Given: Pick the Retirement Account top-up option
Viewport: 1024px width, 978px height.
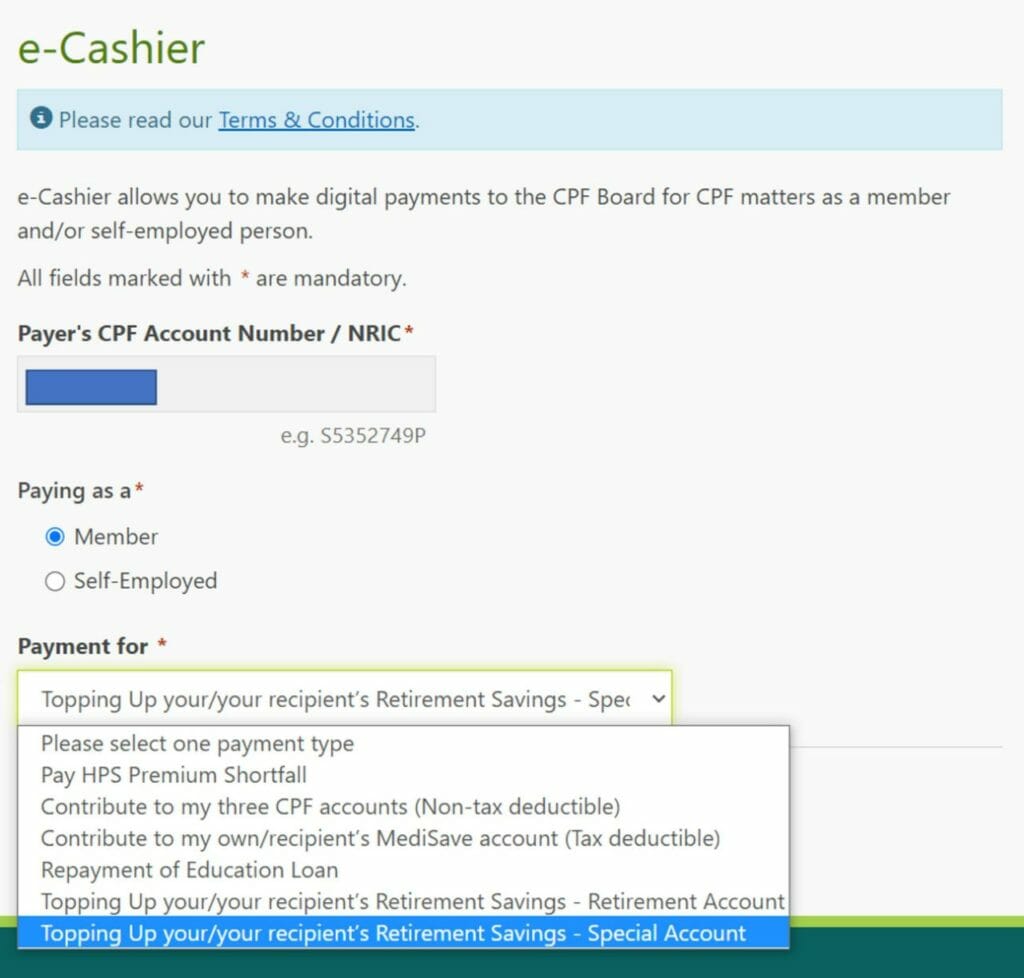Looking at the screenshot, I should pyautogui.click(x=408, y=901).
